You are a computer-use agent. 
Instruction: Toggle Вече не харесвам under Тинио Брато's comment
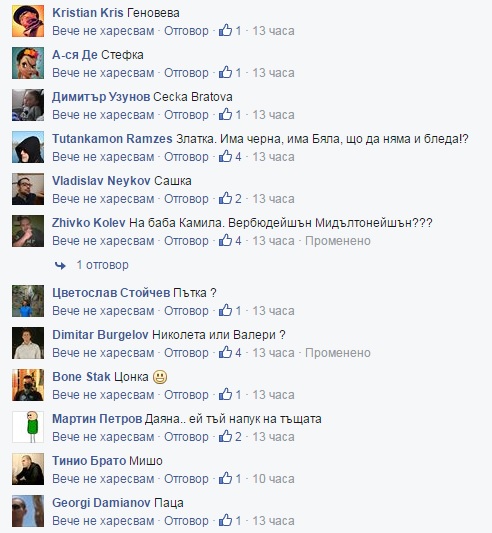click(103, 479)
